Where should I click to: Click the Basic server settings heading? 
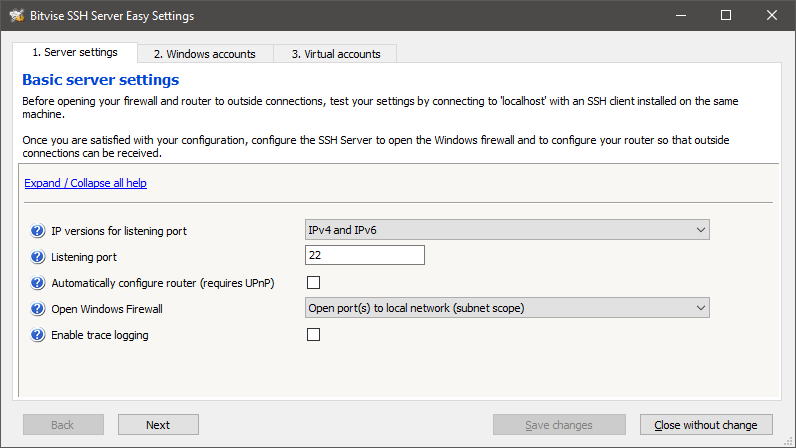101,80
